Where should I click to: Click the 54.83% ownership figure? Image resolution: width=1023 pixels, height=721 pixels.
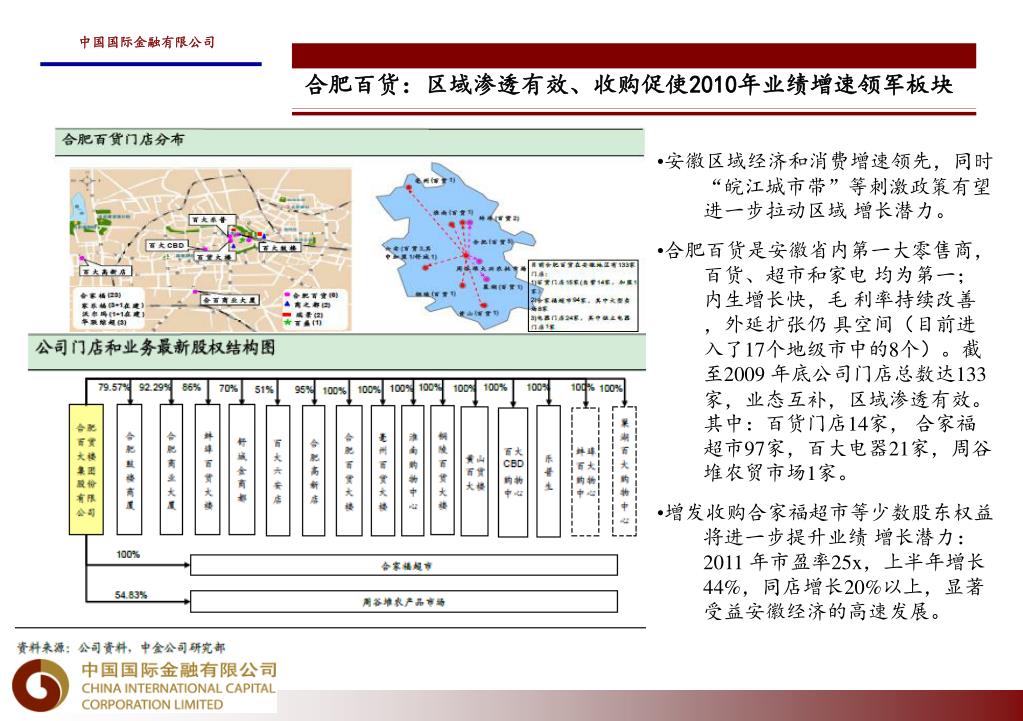[130, 595]
